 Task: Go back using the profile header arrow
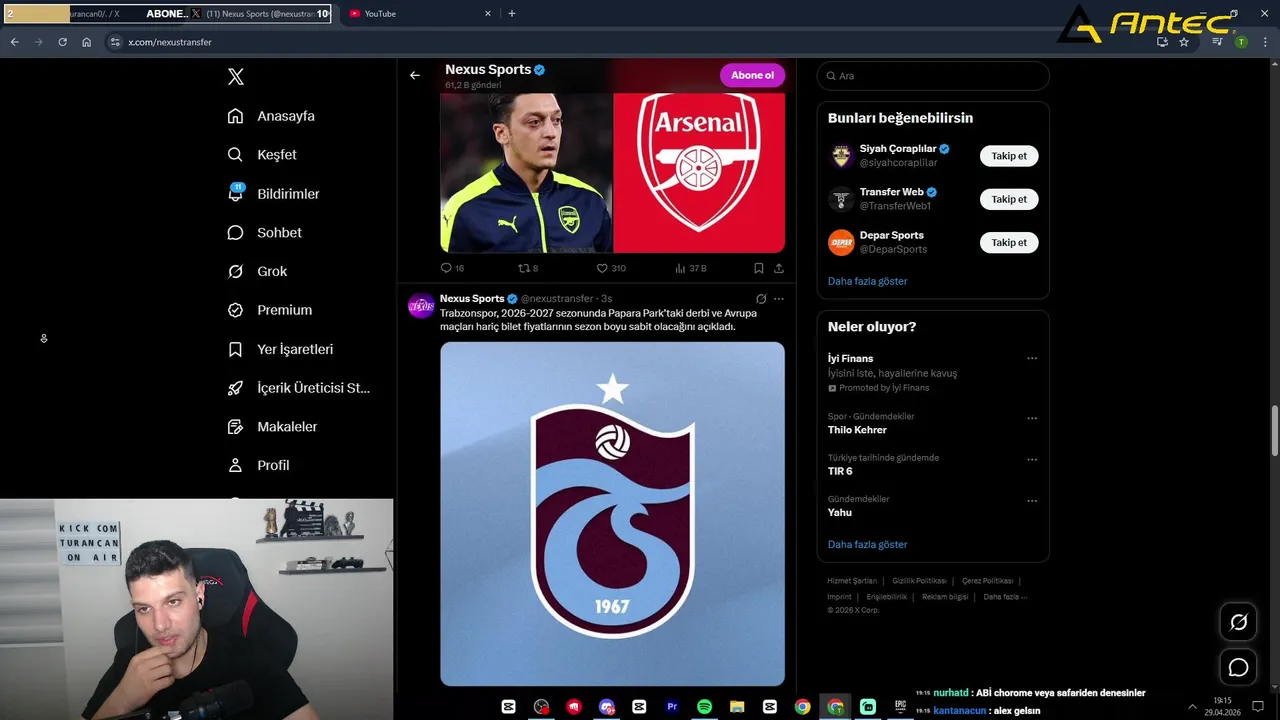(x=415, y=75)
